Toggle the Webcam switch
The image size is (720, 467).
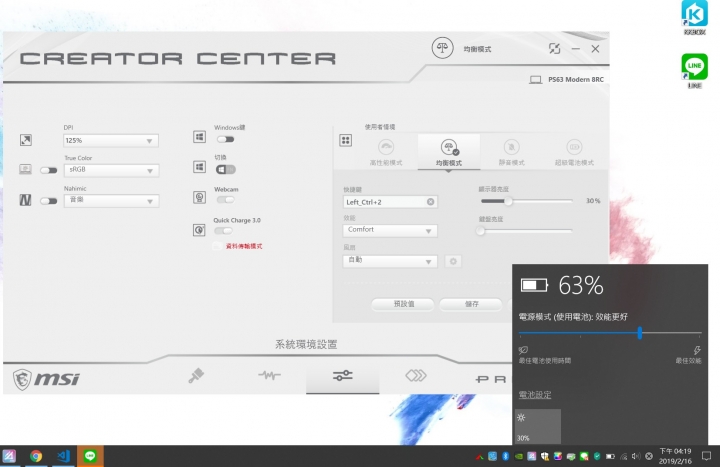point(225,200)
